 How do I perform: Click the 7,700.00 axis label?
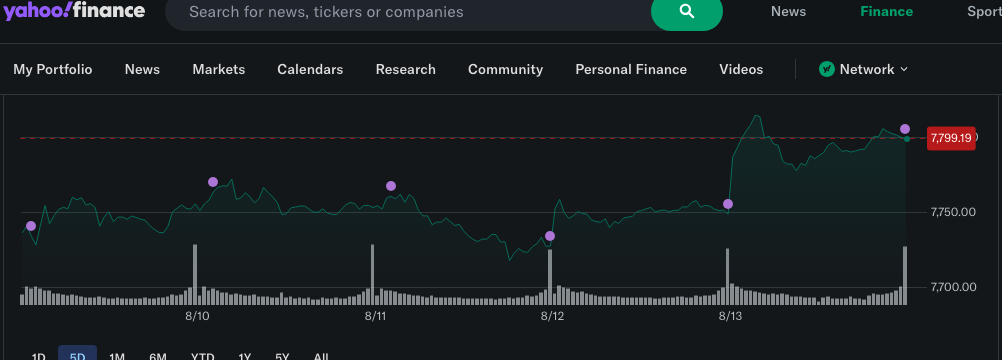953,287
